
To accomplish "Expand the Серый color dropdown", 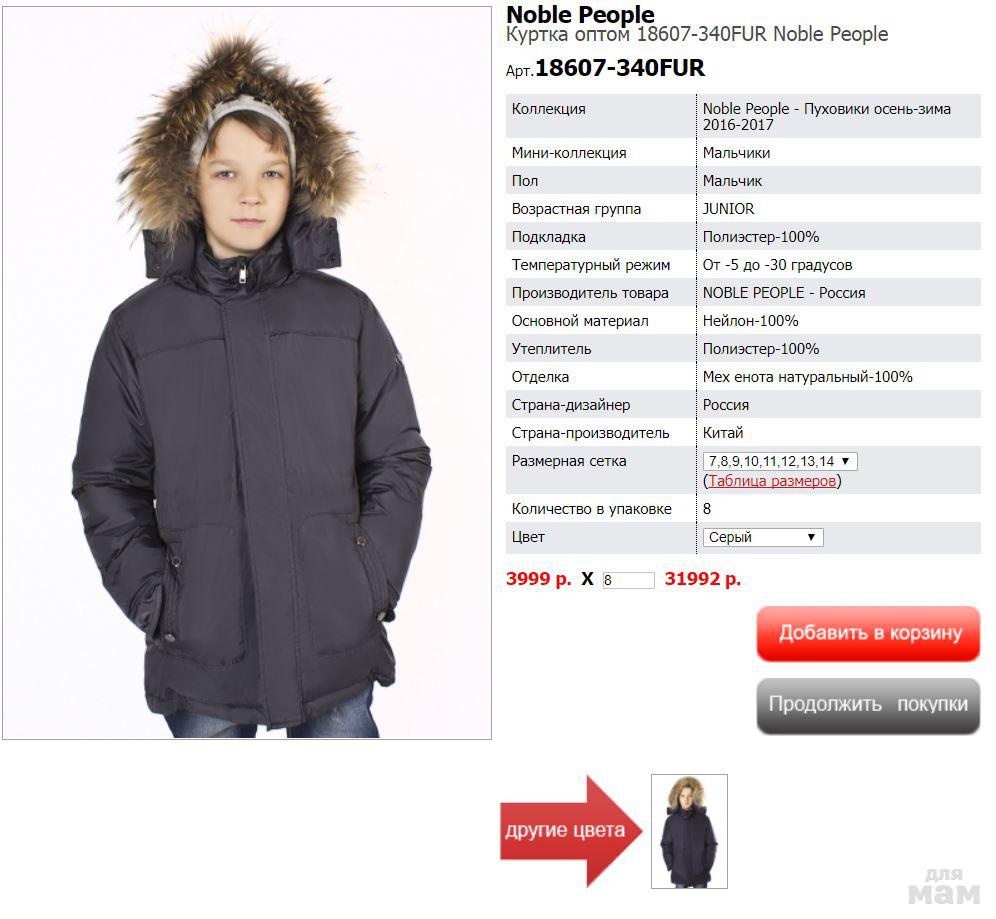I will 763,537.
